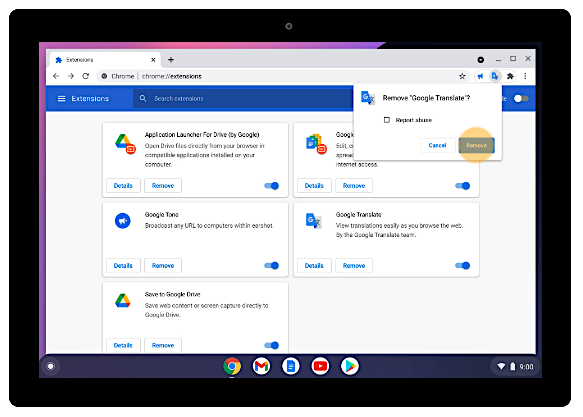Disable Application Launcher For Drive extension

pos(271,186)
